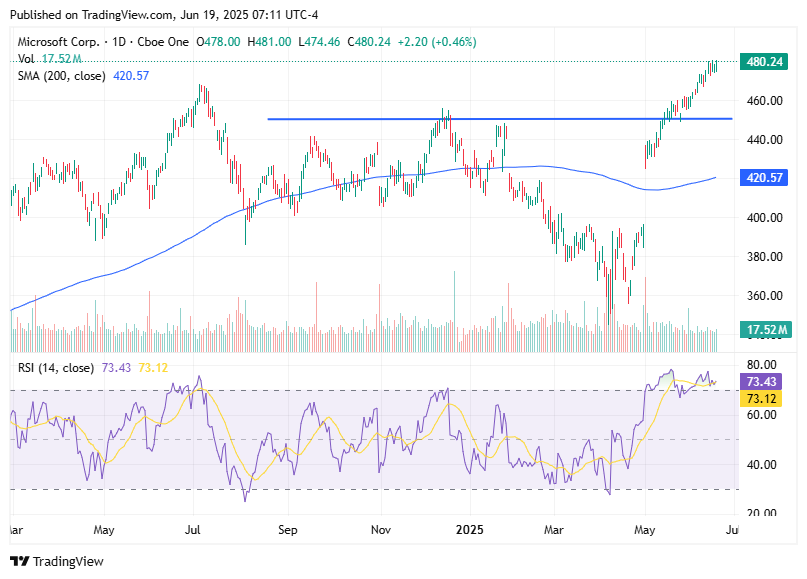Click the TradingView wordmark link
Screen dimensions: 807x579
pos(68,561)
